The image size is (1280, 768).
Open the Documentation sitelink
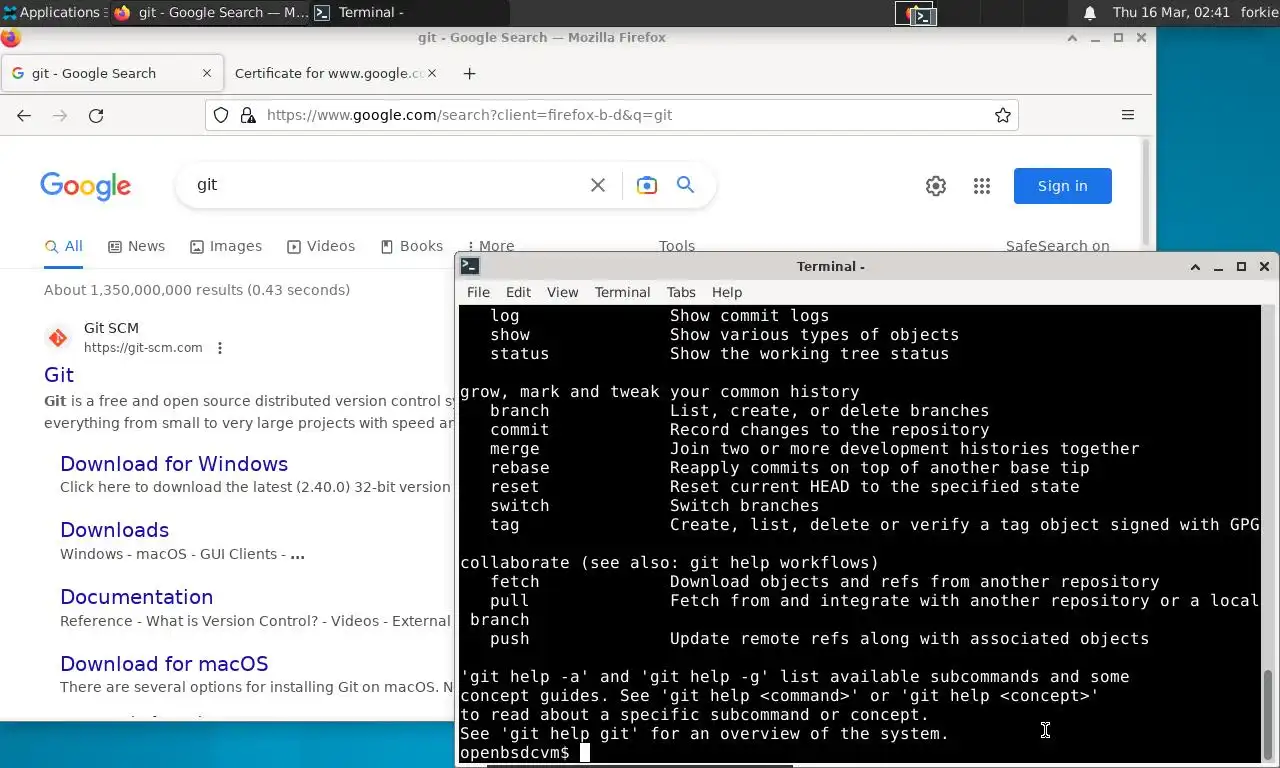tap(137, 597)
